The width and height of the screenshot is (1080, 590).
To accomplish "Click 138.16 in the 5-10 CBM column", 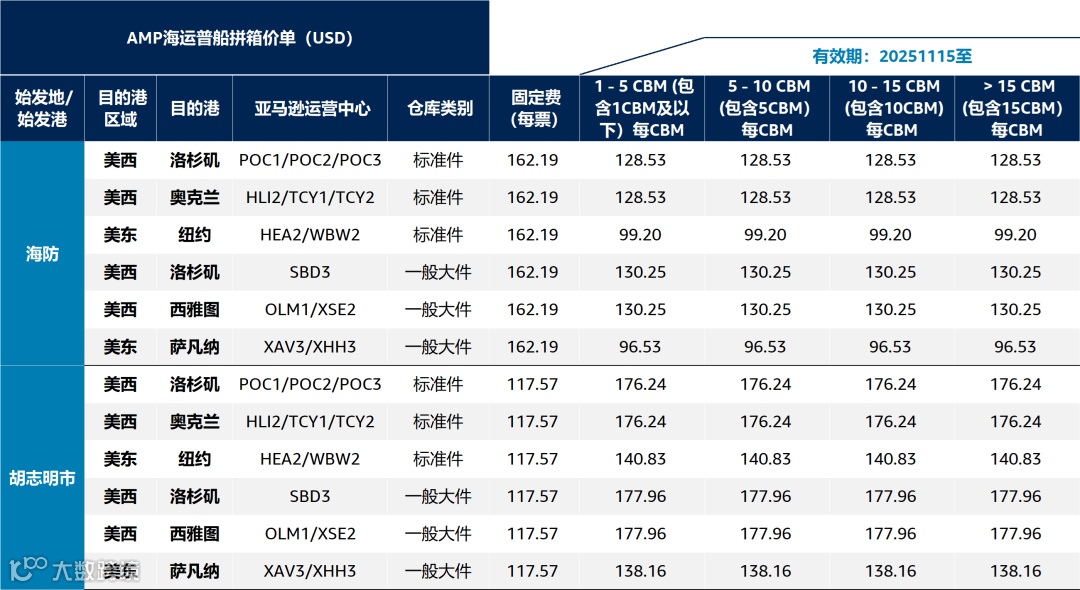I will tap(765, 571).
